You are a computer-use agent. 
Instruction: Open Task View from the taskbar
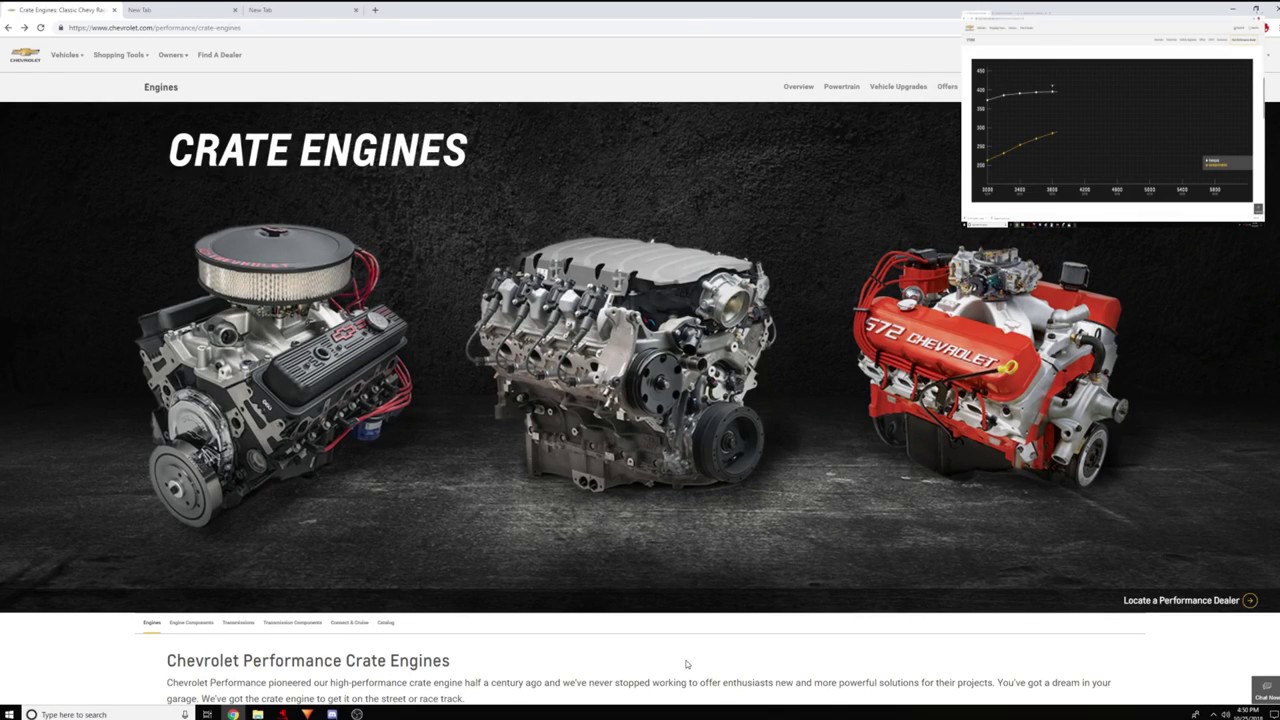(207, 714)
